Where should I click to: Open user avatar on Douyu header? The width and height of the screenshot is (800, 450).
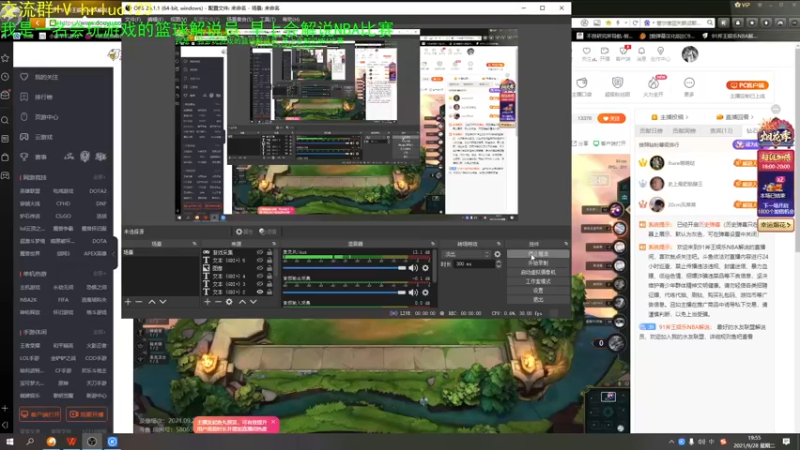point(690,54)
